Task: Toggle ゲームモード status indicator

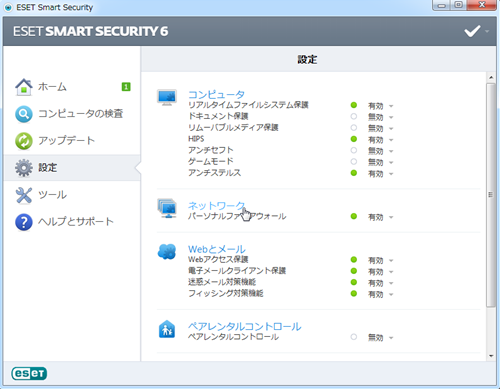Action: pos(354,162)
